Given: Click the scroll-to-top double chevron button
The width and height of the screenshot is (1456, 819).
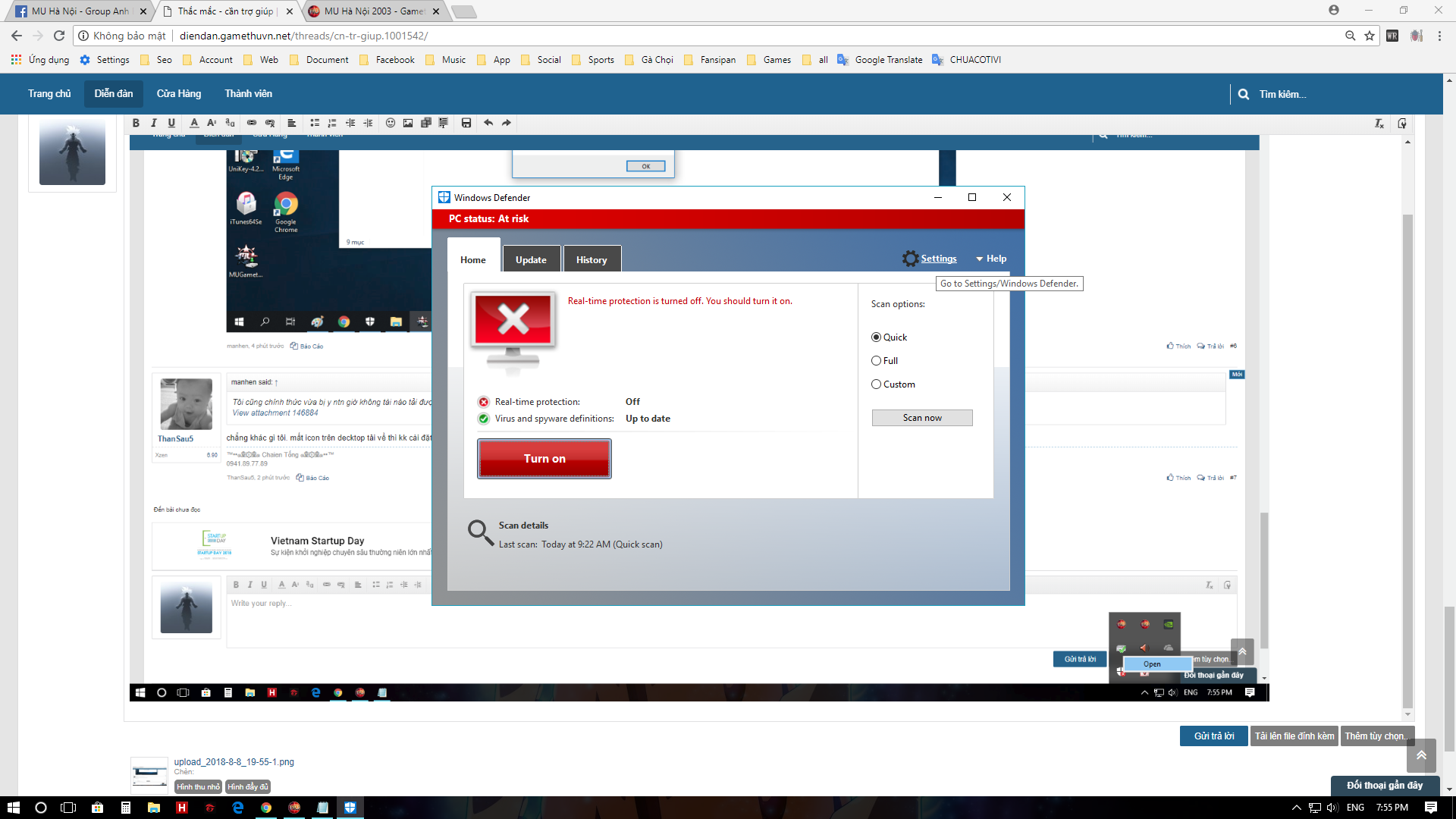Looking at the screenshot, I should pos(1422,755).
